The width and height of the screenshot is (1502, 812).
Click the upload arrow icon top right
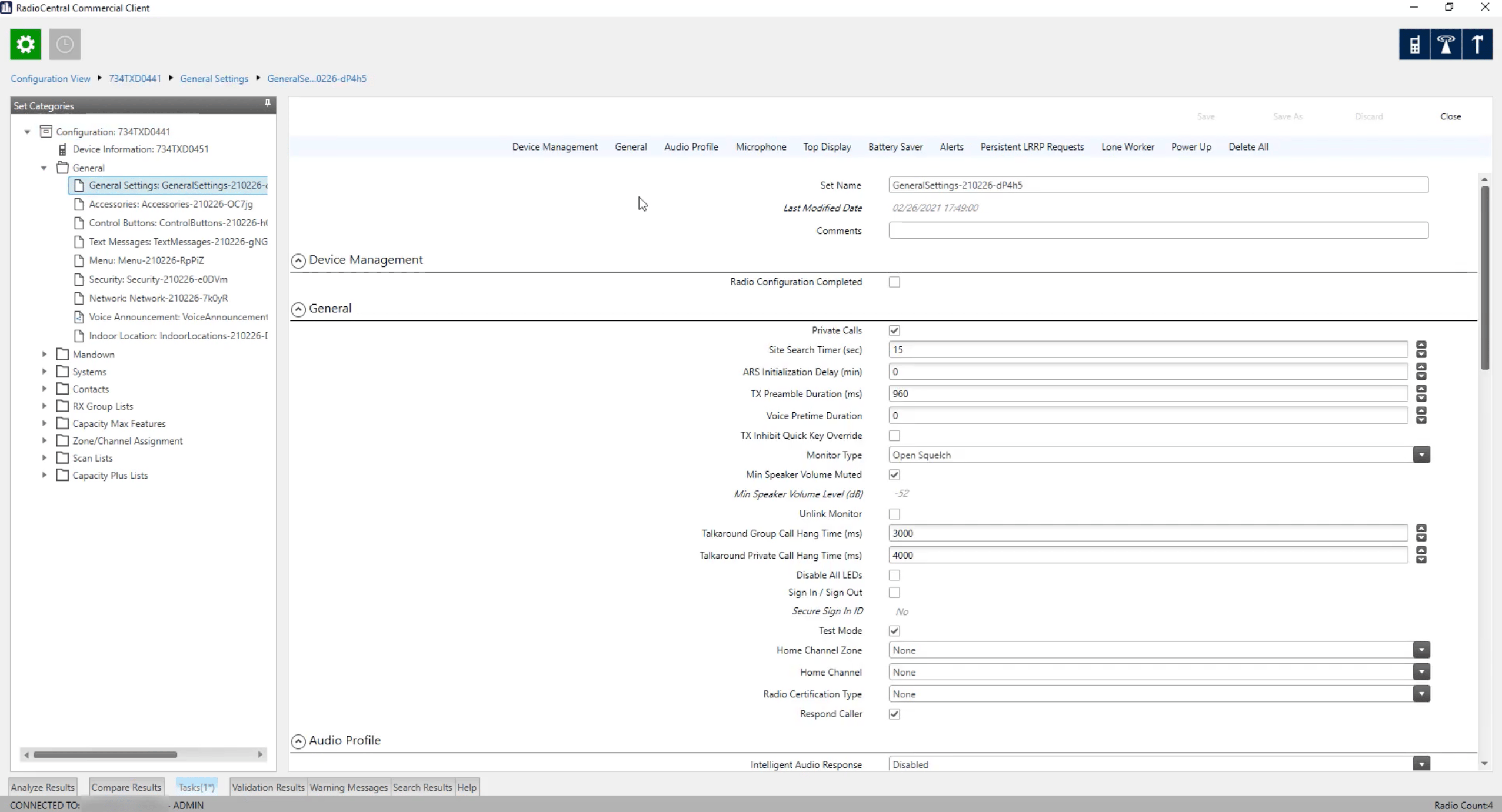(x=1477, y=44)
